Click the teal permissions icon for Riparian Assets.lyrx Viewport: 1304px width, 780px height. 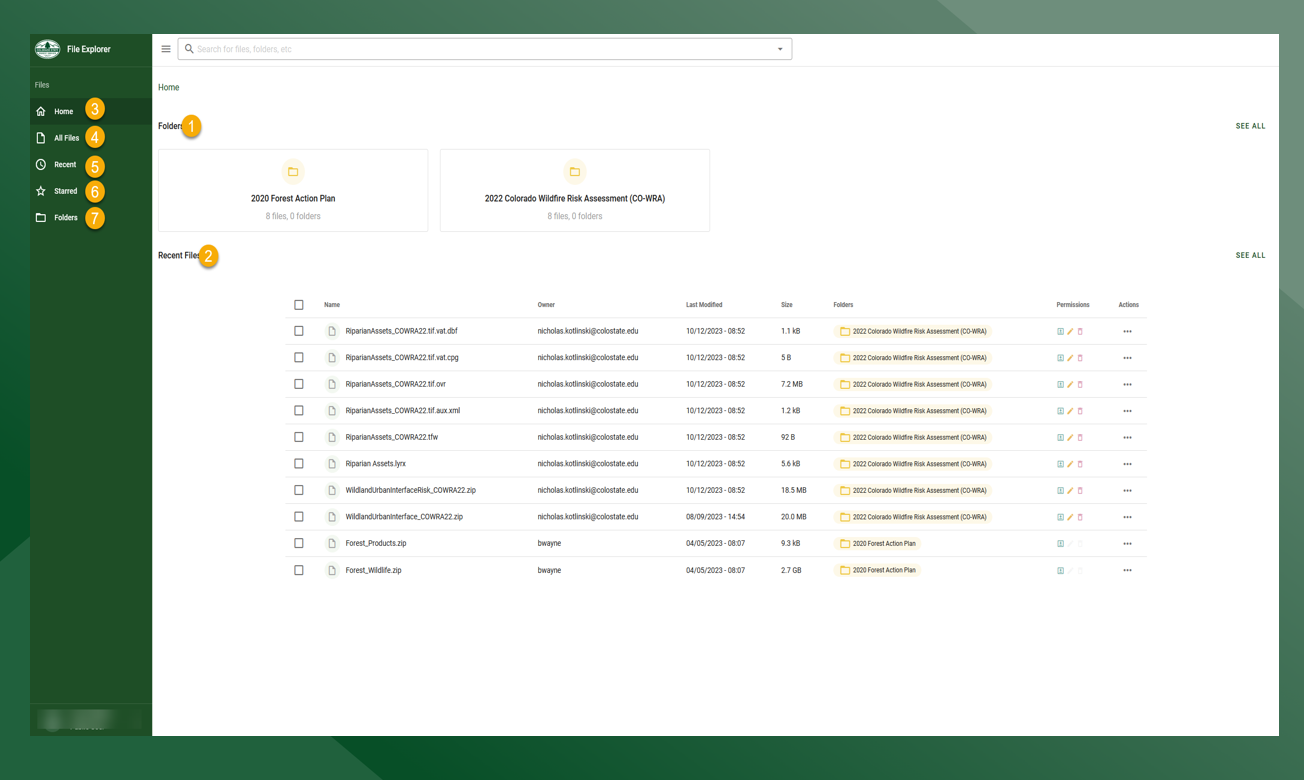(x=1060, y=463)
